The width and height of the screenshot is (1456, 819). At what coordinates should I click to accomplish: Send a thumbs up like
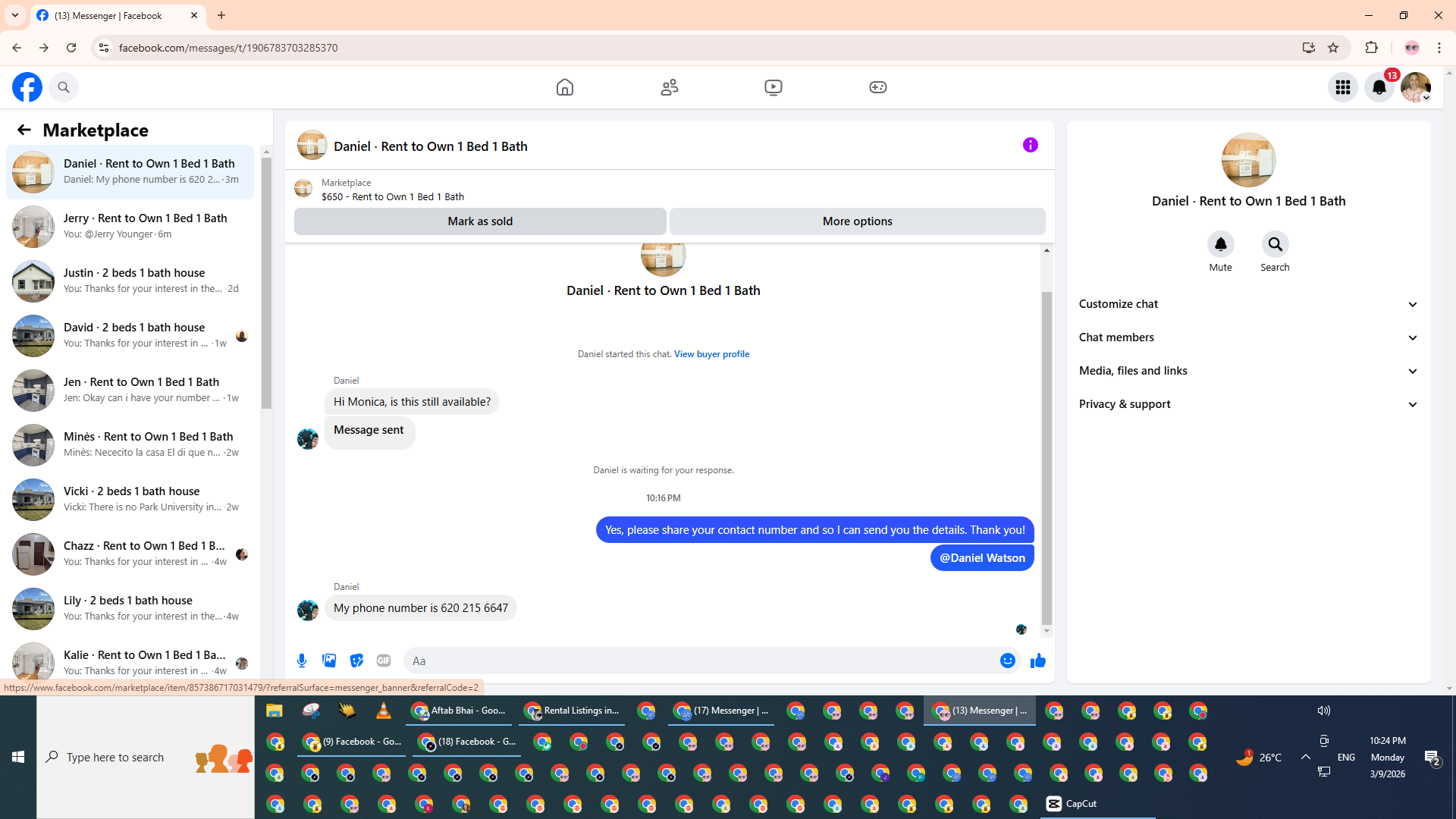[1037, 661]
